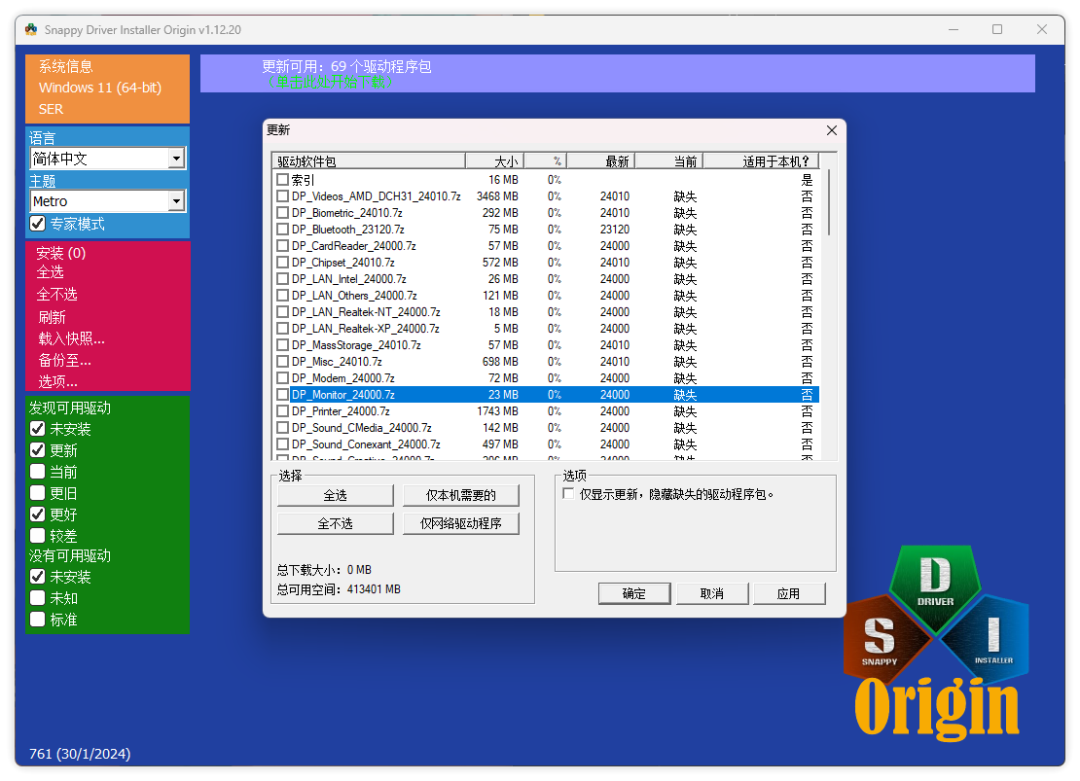Viewport: 1080px width, 781px height.
Task: Check the DP_Videos_AMD_DCH31_24010.7z checkbox
Action: [282, 196]
